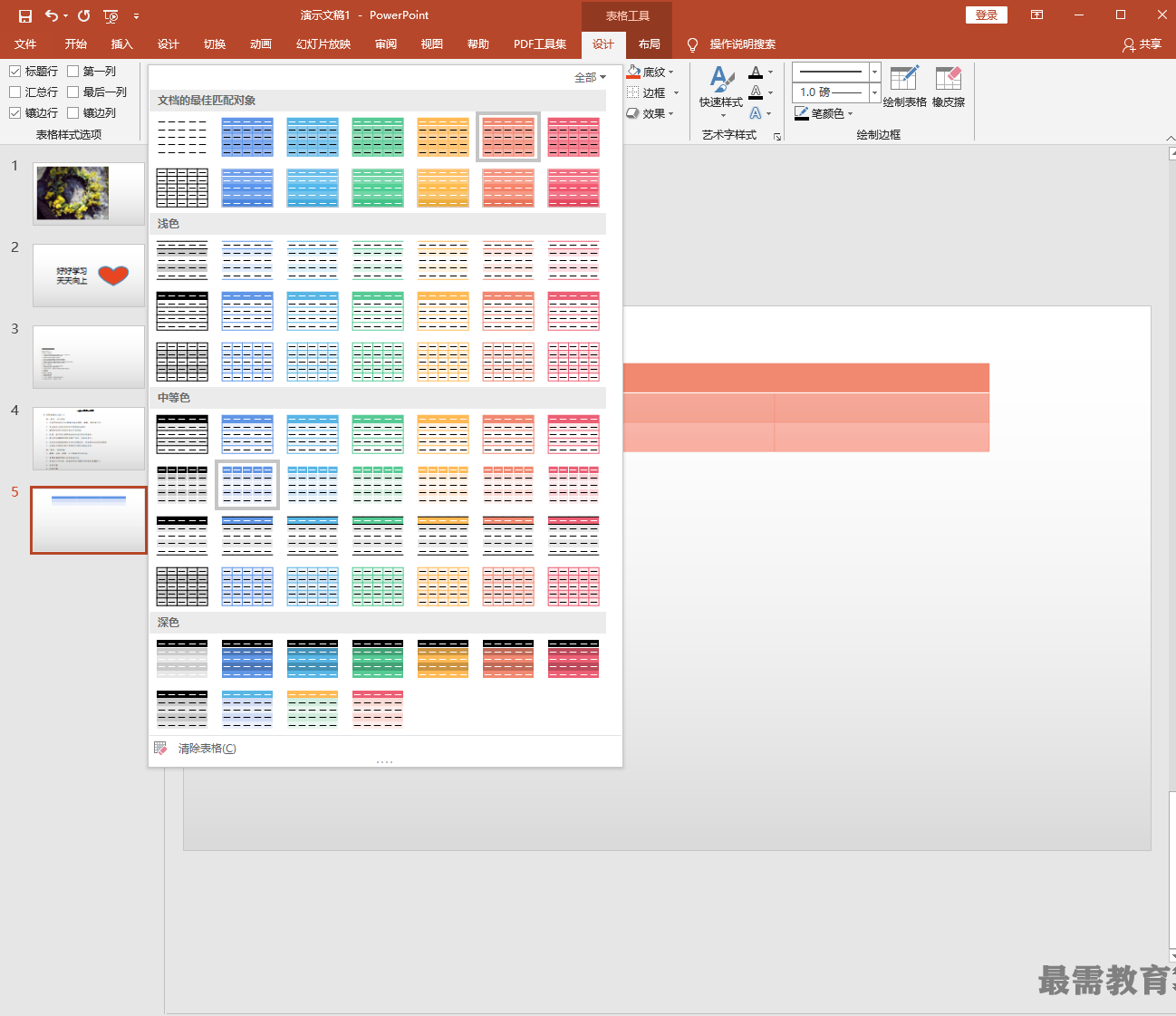
Task: Click the text effects A icon
Action: [x=756, y=113]
